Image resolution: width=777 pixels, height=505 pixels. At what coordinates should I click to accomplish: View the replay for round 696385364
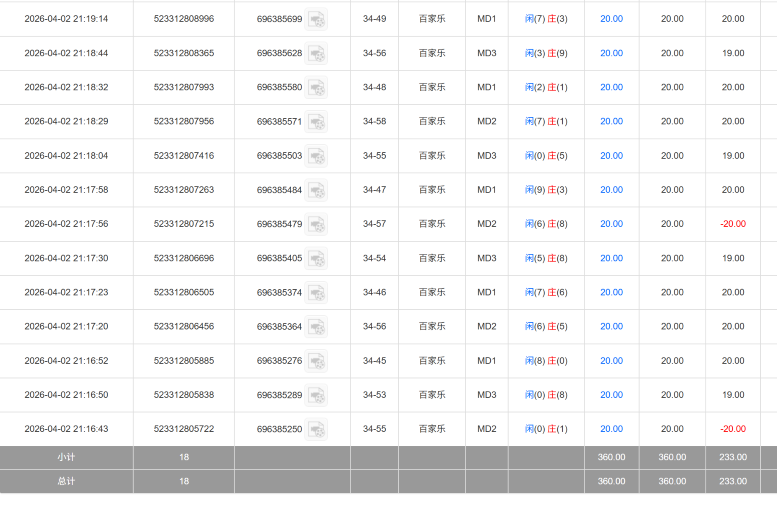(x=316, y=327)
